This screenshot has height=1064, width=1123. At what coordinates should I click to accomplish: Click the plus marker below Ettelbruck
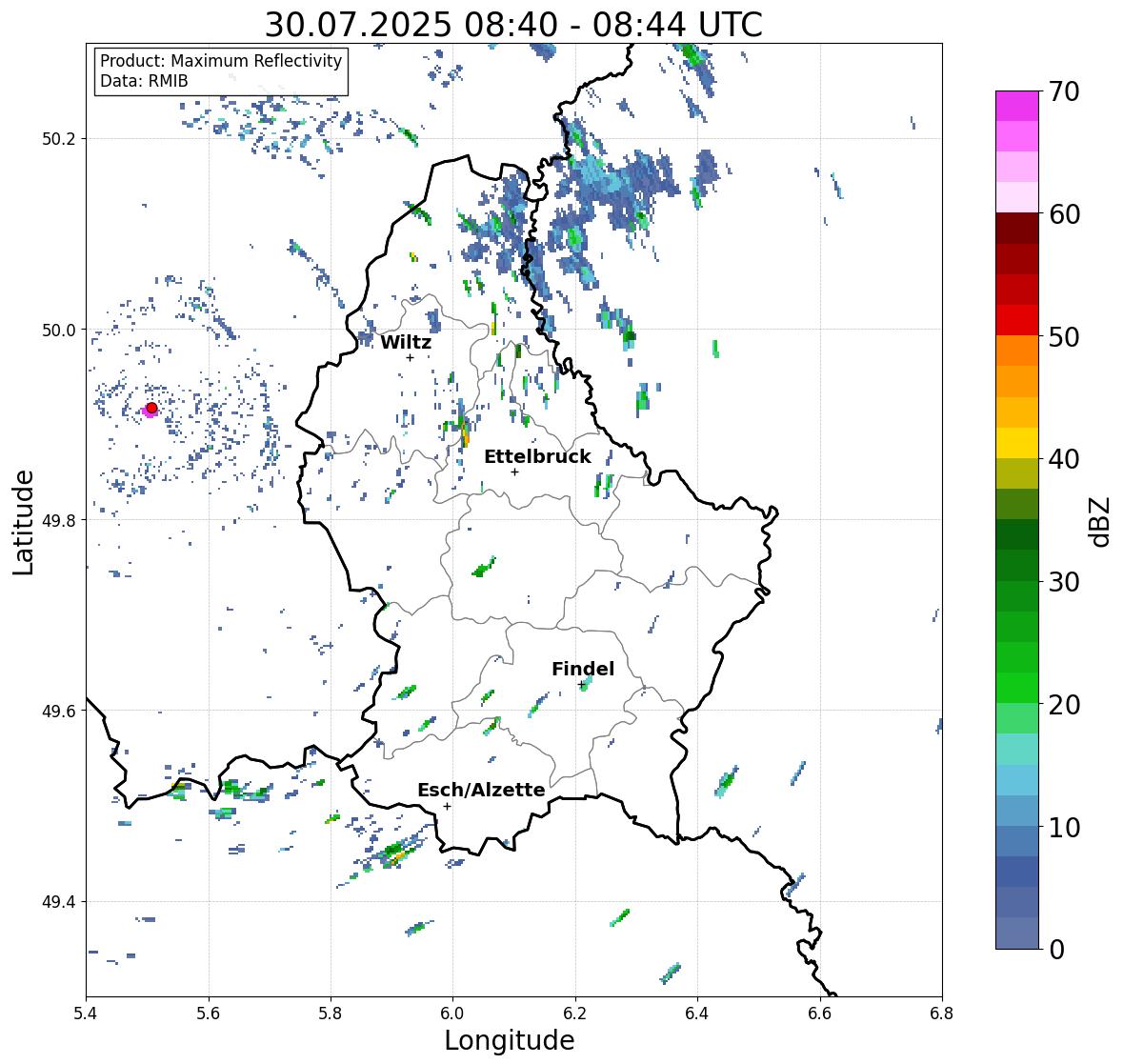(514, 472)
